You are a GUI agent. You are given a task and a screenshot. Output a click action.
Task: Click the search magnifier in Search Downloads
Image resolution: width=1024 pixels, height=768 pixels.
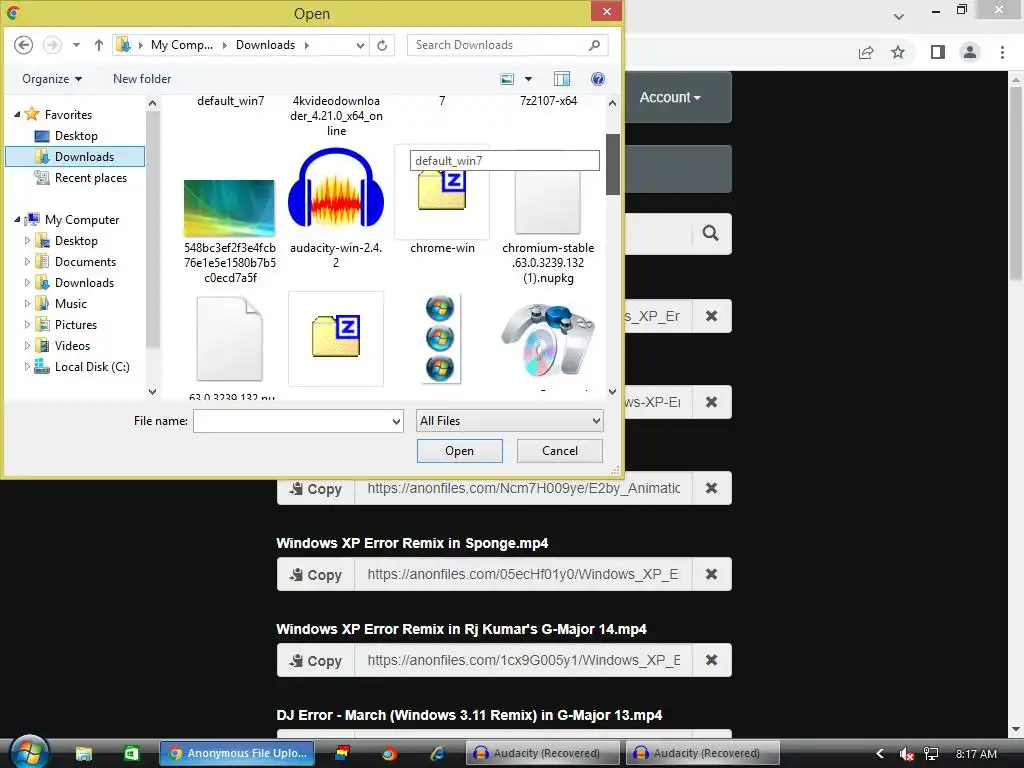coord(594,45)
